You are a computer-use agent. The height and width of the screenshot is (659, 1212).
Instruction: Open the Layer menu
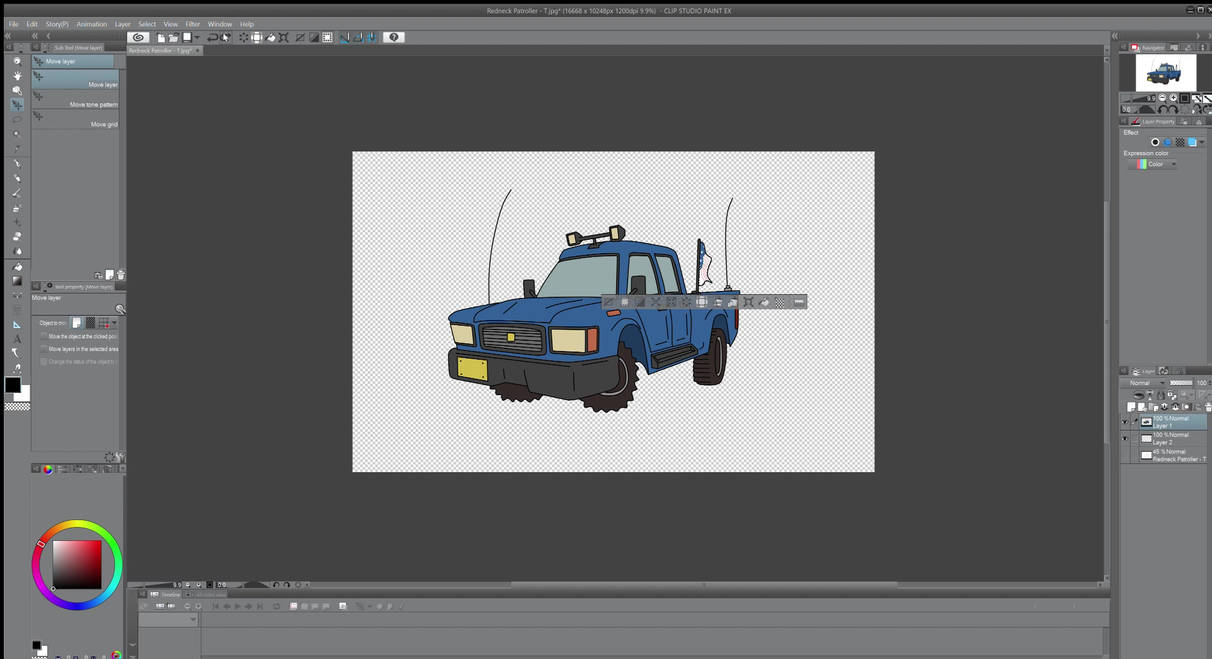(122, 24)
